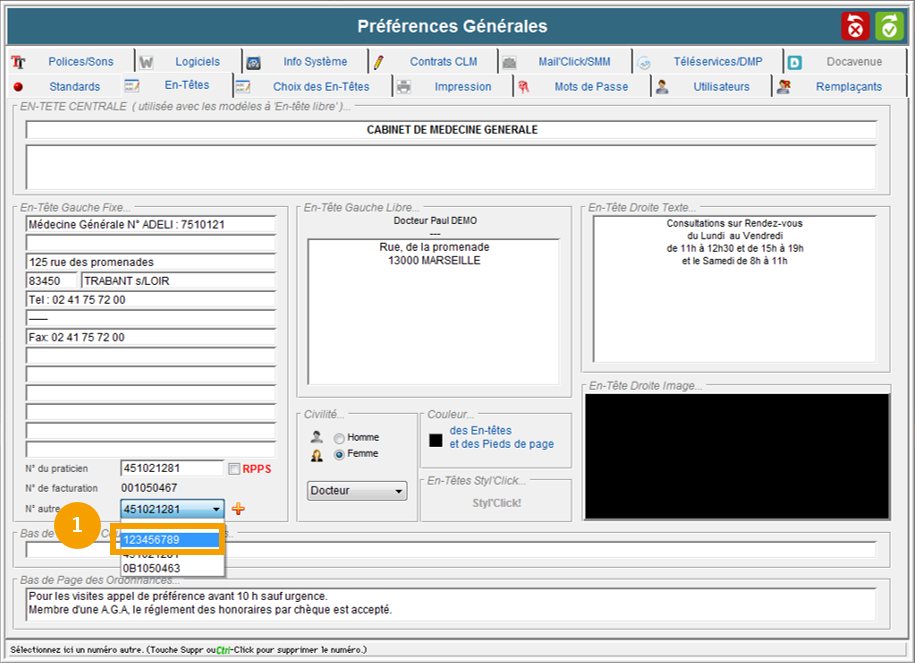Viewport: 915px width, 663px height.
Task: Open the Docteur title dropdown
Action: [x=357, y=491]
